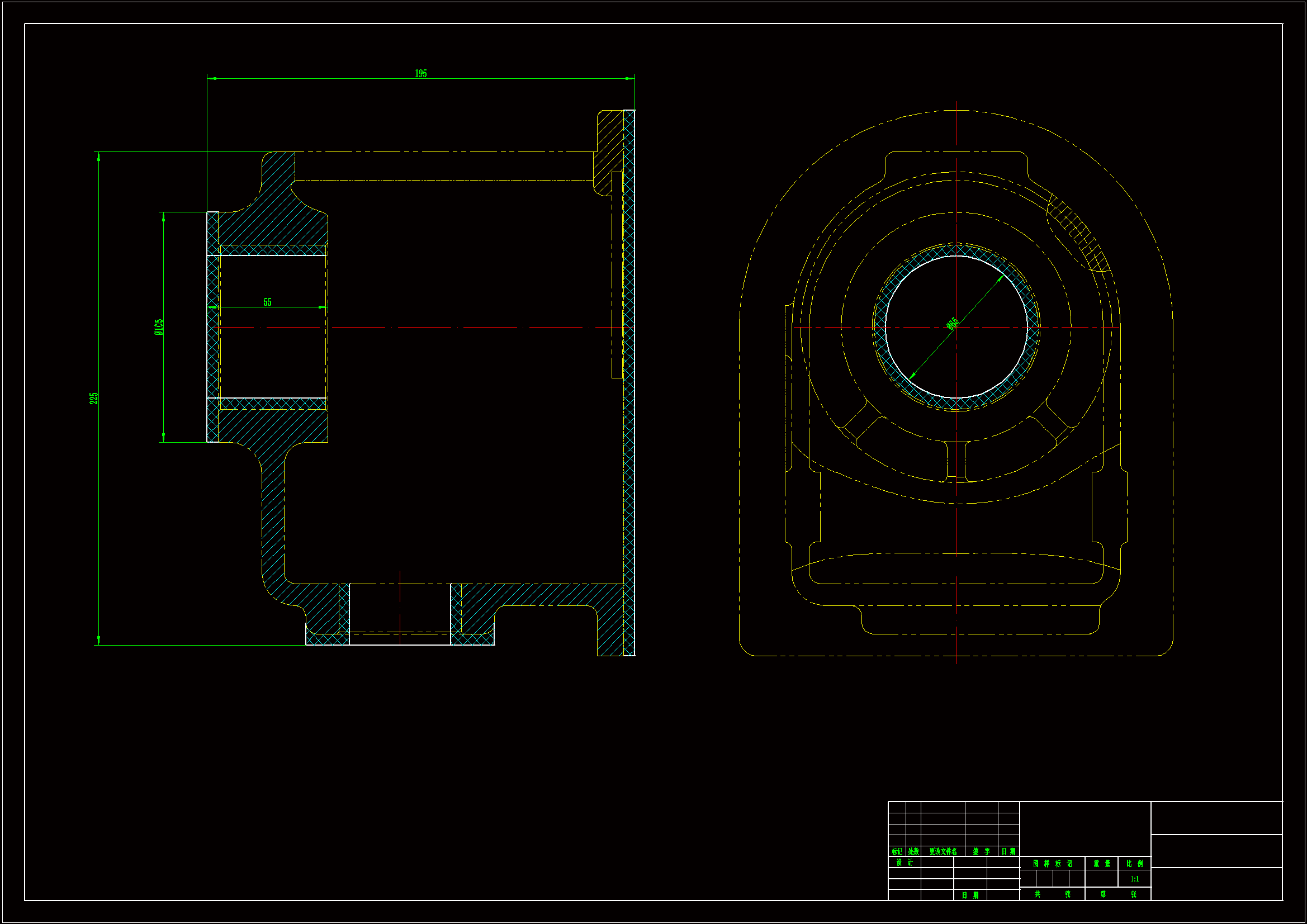Click the Ø65 bore diameter label

tap(953, 324)
